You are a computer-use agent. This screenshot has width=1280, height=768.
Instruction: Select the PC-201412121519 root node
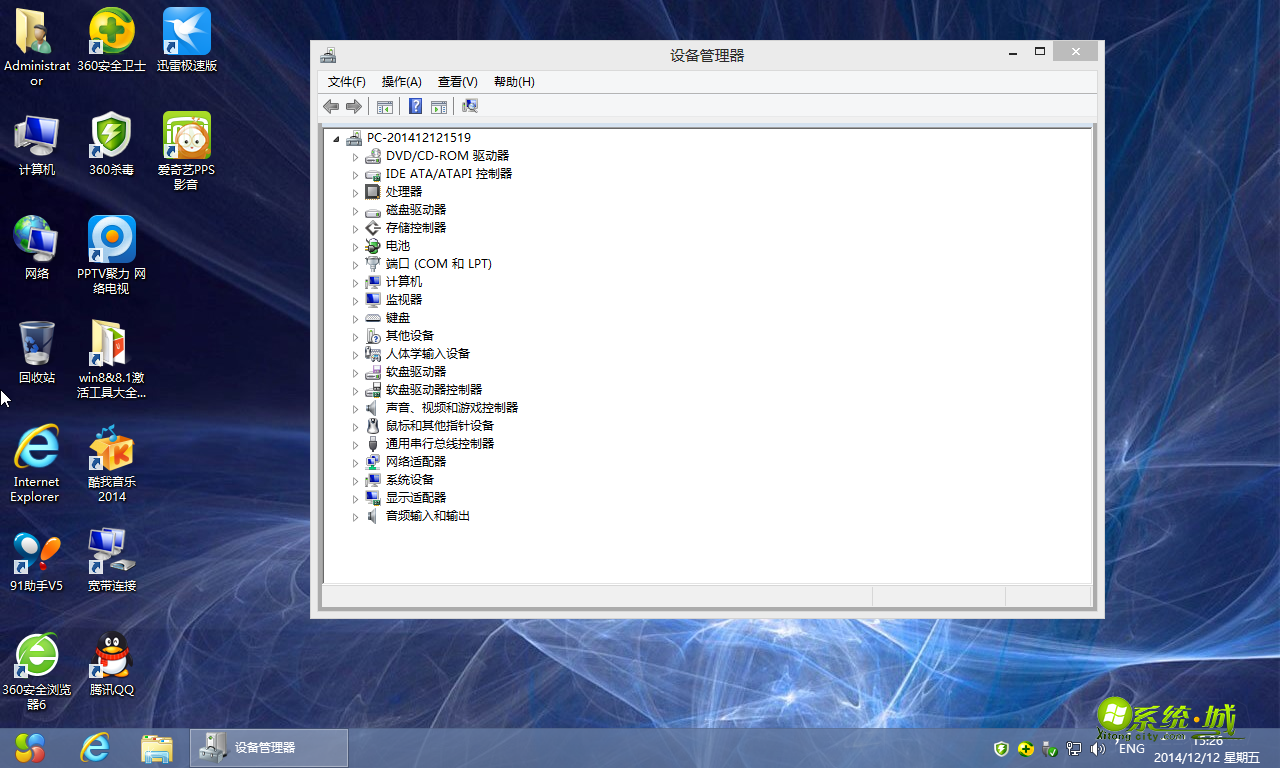coord(420,137)
